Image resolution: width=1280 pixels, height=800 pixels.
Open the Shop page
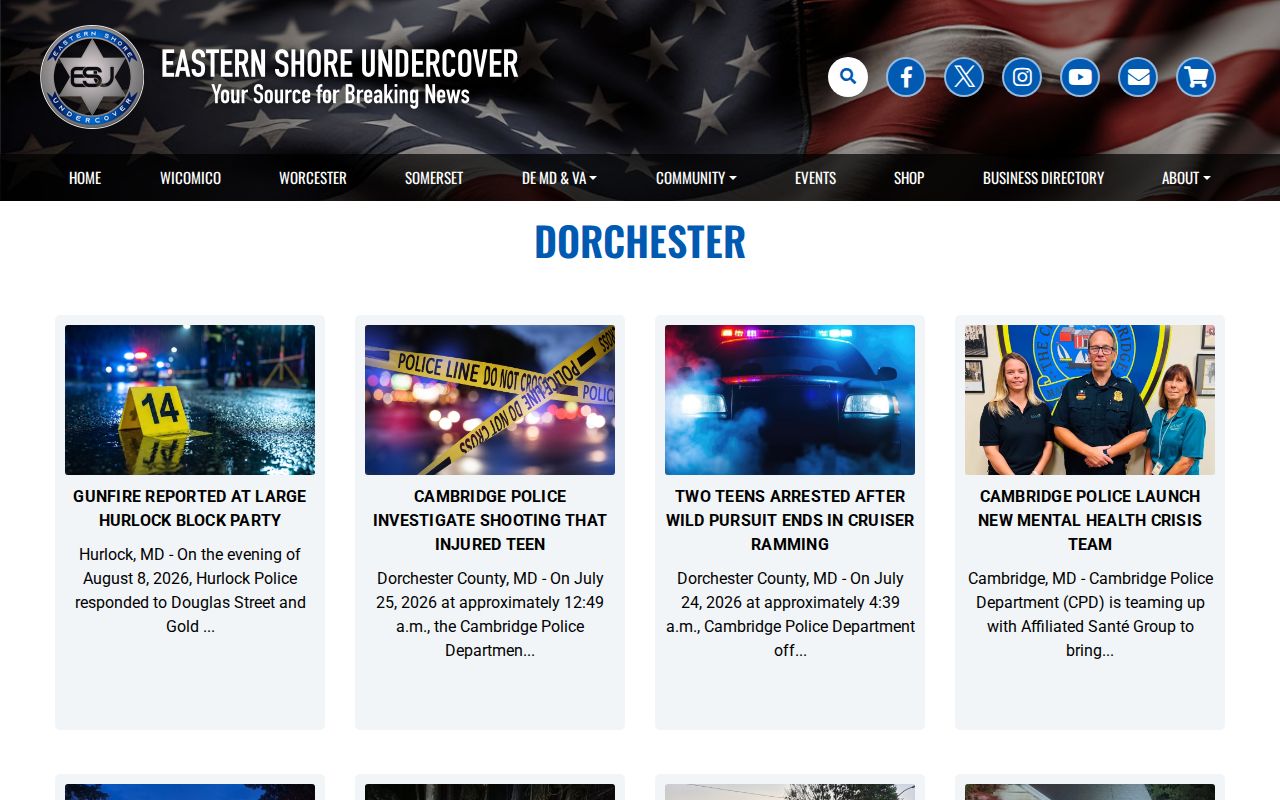[909, 178]
